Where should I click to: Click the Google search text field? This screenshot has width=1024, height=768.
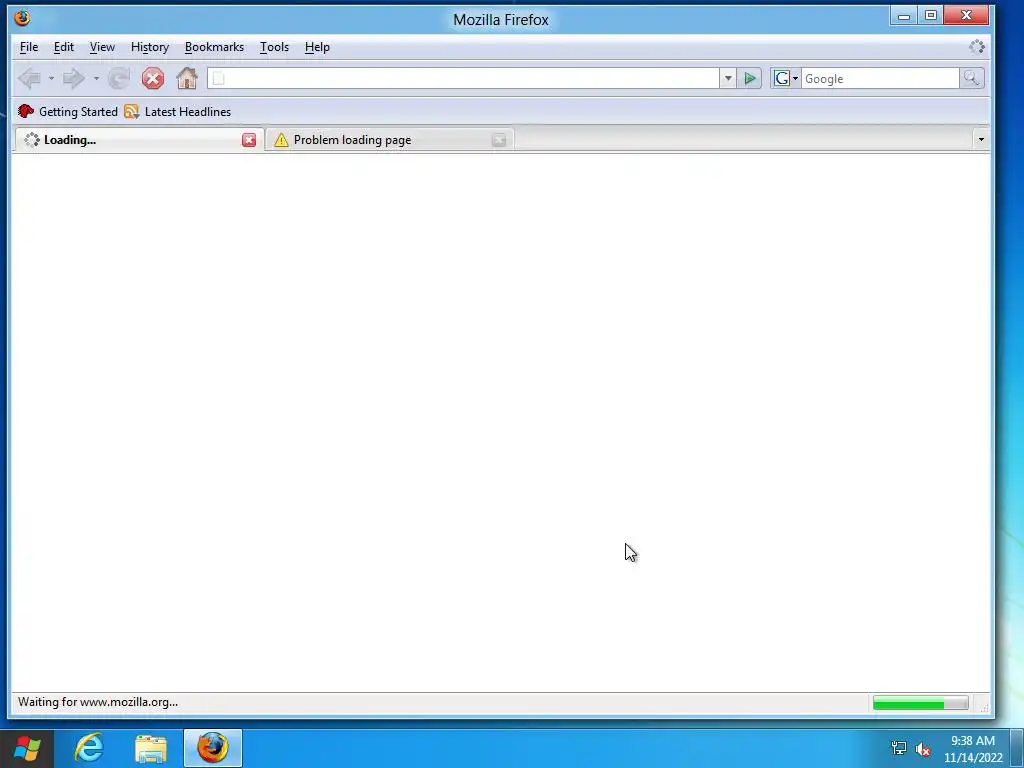880,78
